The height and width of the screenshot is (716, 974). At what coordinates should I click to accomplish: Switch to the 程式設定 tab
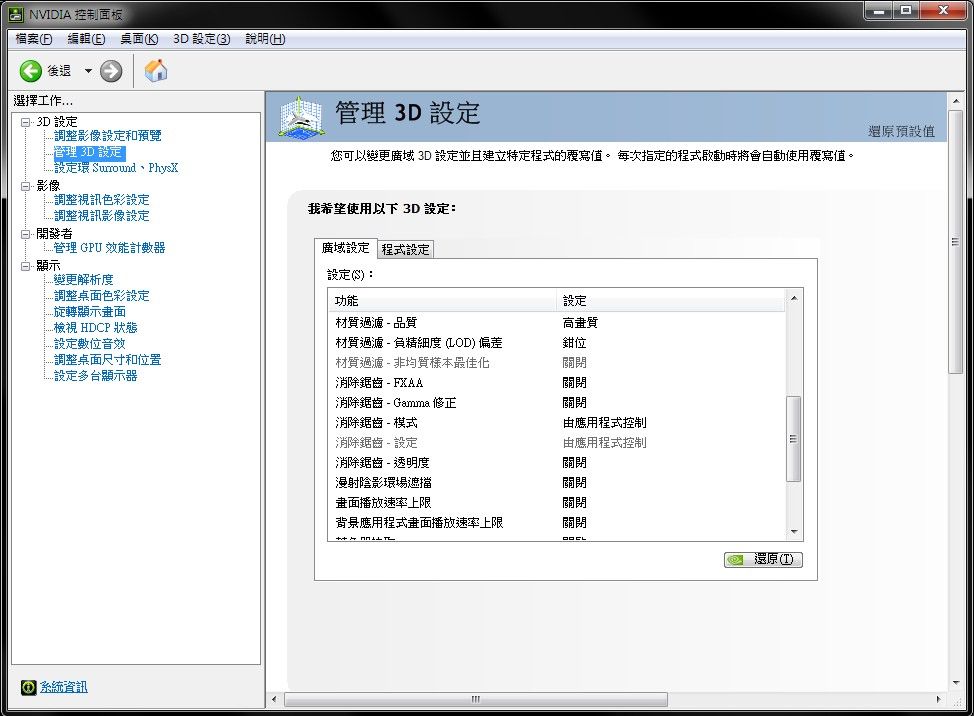405,249
